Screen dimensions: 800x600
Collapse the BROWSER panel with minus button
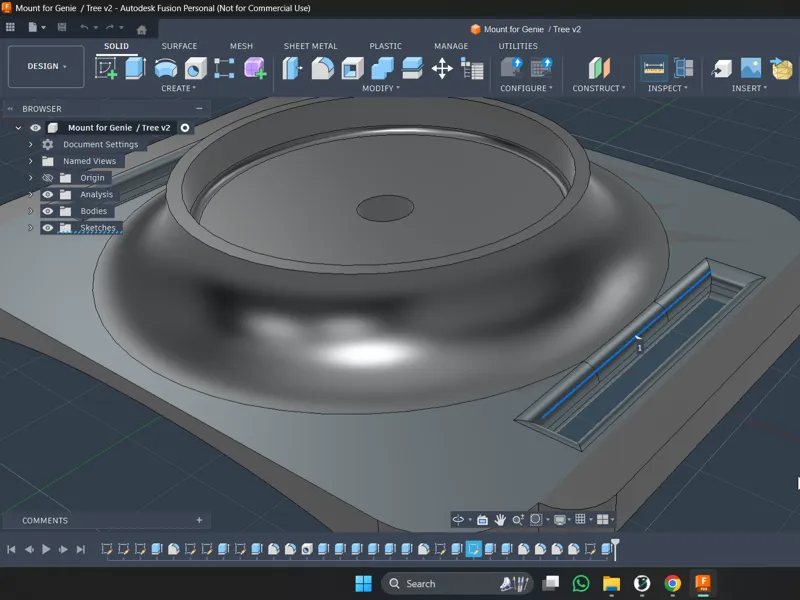click(199, 109)
